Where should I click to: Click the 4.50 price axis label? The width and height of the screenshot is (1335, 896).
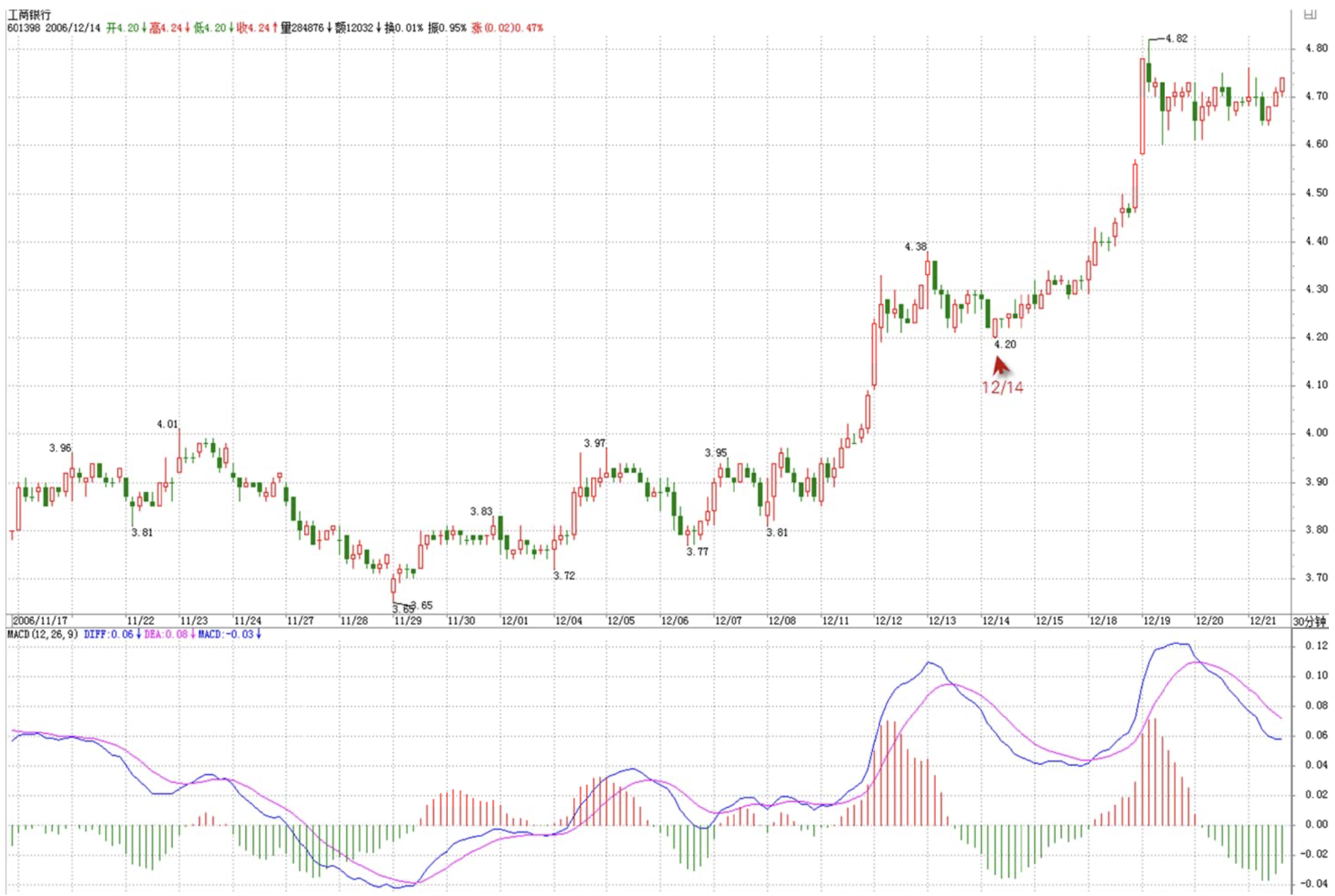click(x=1316, y=193)
